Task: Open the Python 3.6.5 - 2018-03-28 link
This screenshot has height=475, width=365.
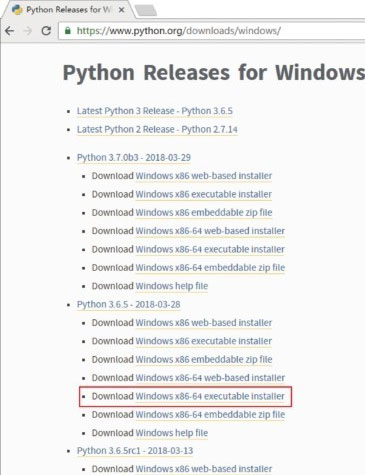Action: (x=129, y=304)
